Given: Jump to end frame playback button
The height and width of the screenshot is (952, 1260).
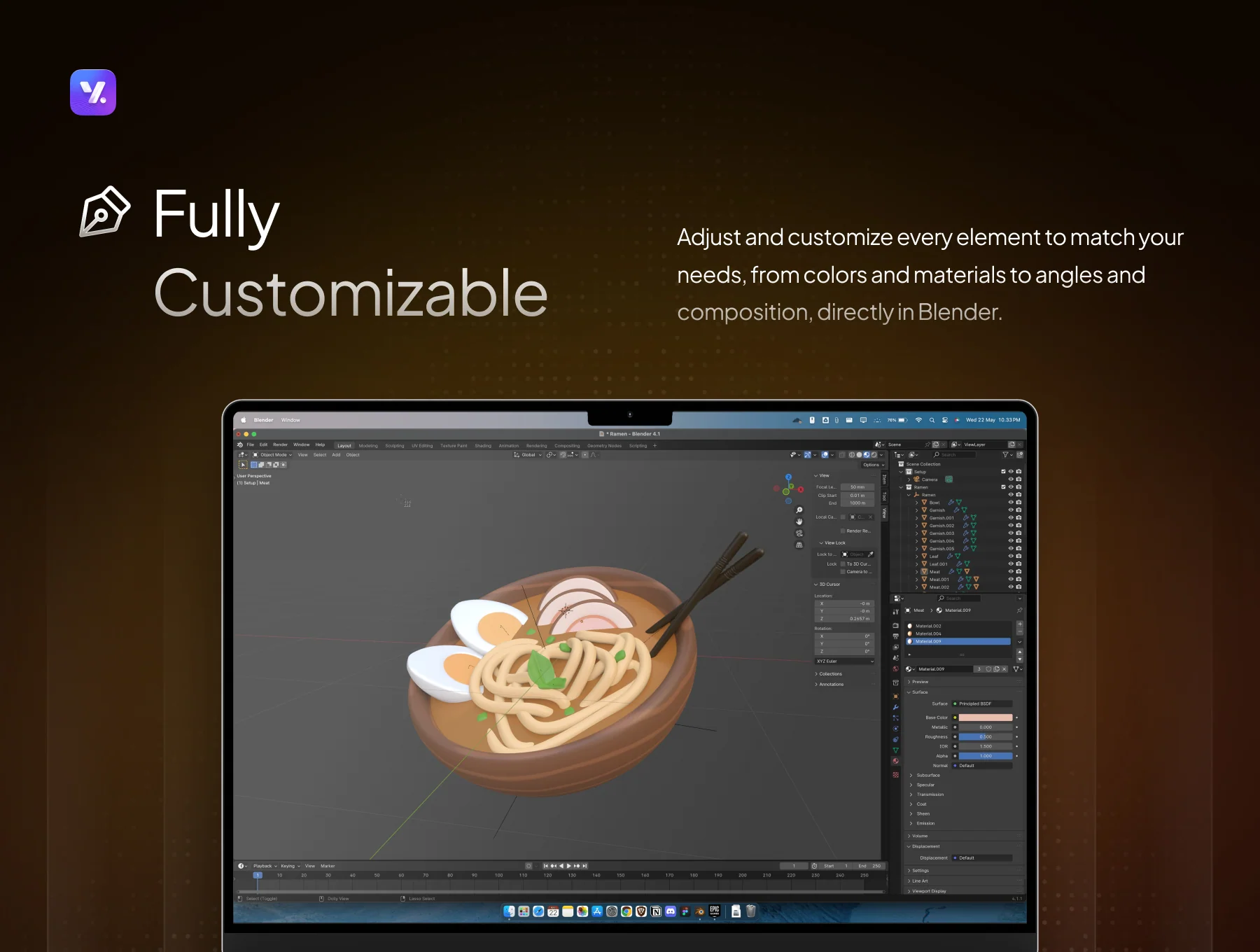Looking at the screenshot, I should pos(584,866).
